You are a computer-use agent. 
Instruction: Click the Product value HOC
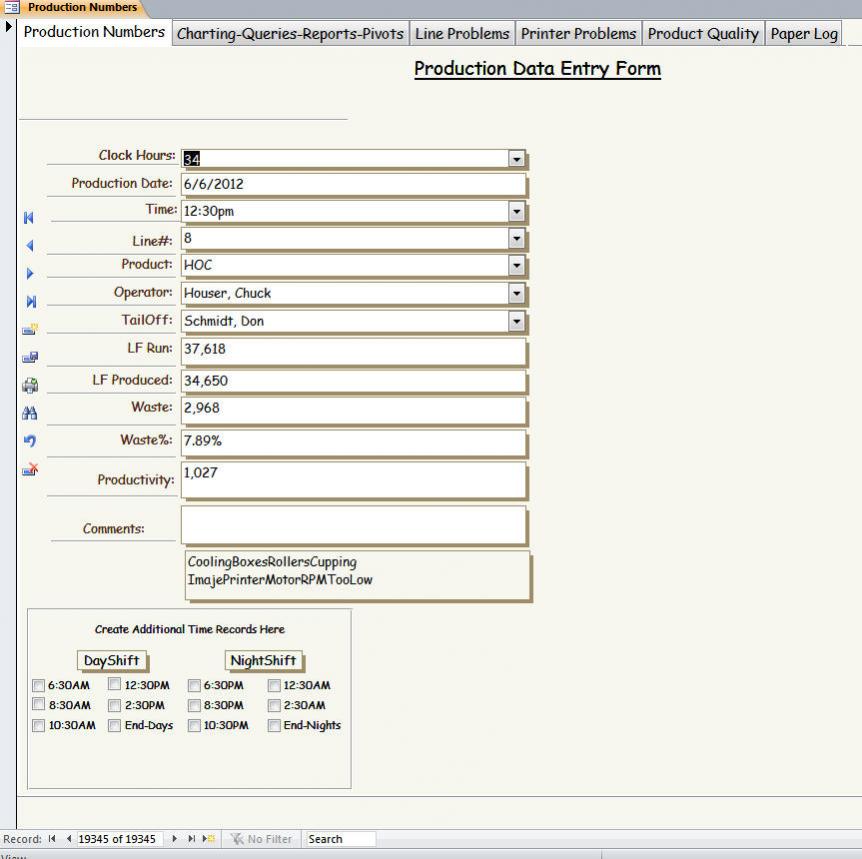pos(197,265)
